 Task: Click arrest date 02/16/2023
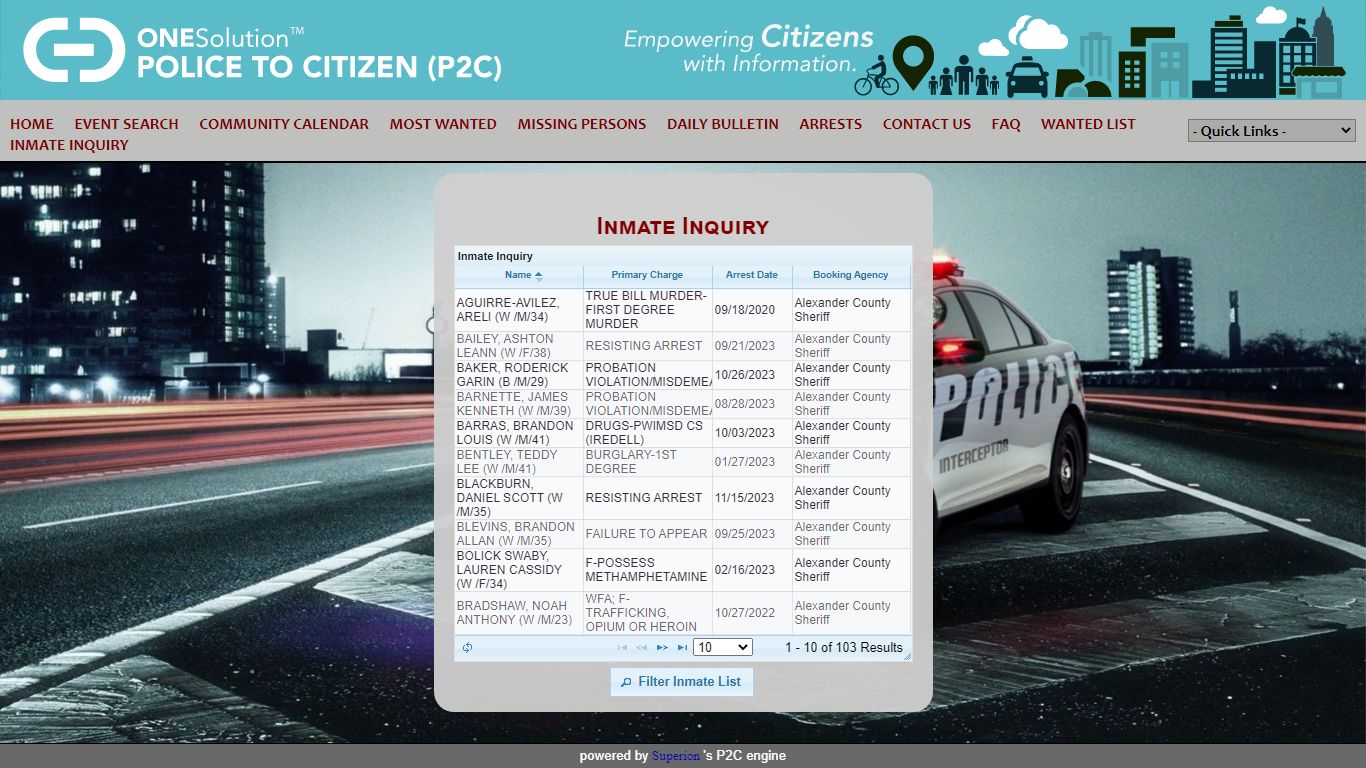tap(745, 570)
